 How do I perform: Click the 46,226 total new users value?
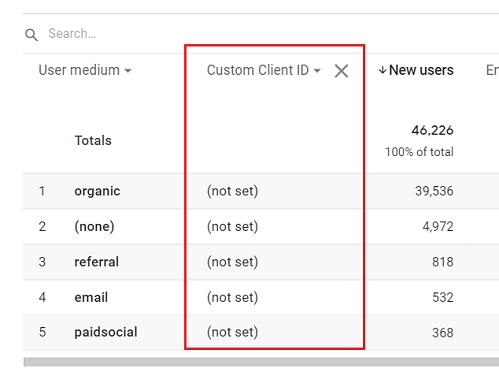432,130
